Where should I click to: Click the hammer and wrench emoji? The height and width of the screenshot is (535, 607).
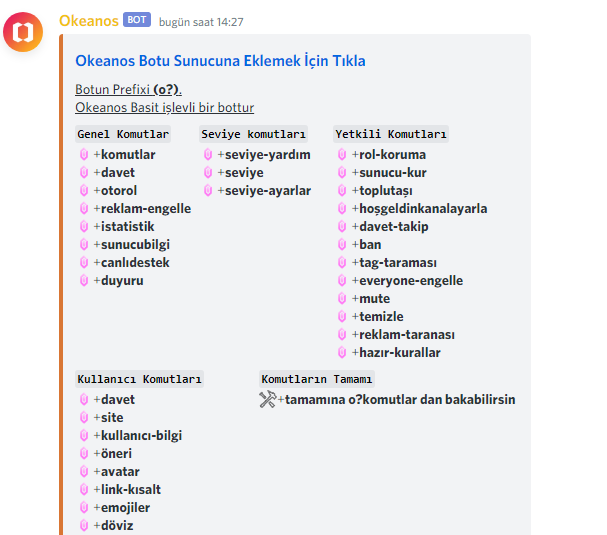point(268,399)
